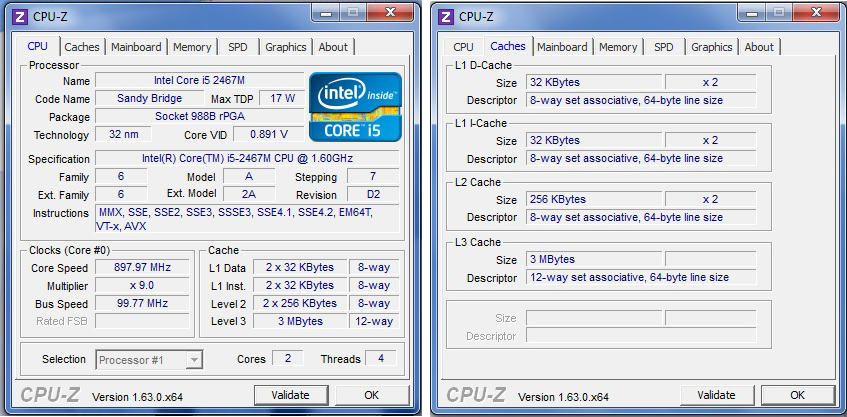
Task: Close the right CPU-Z window
Action: pyautogui.click(x=816, y=12)
